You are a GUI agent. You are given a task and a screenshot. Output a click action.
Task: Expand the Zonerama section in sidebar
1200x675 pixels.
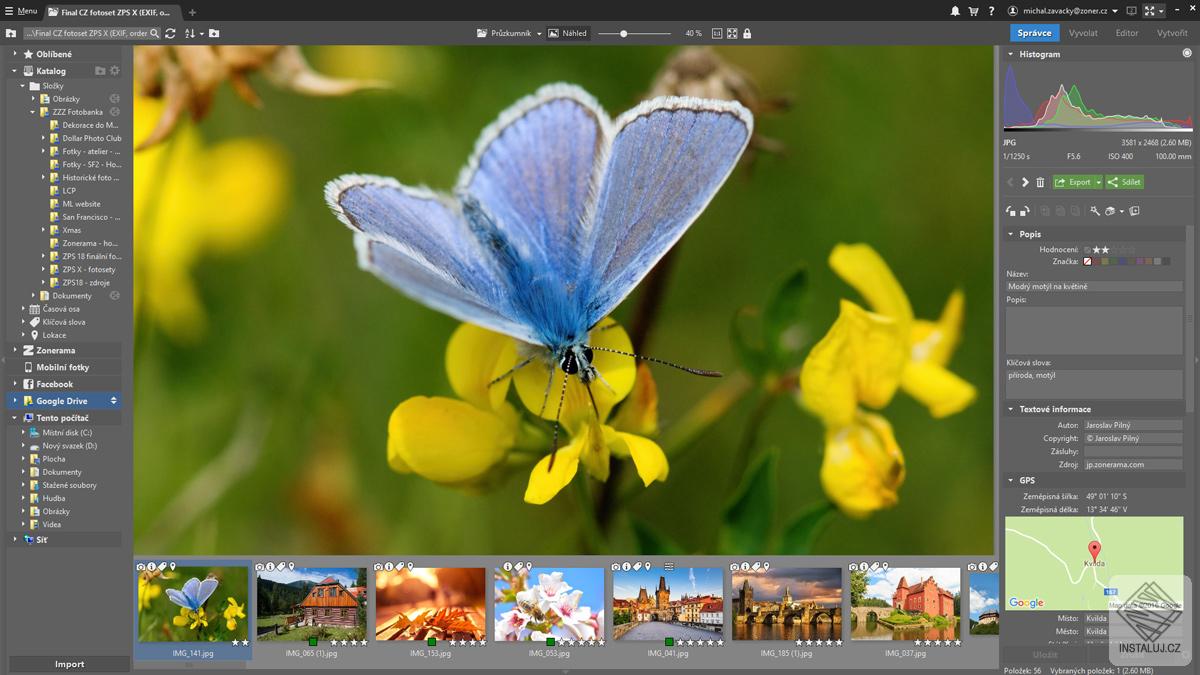15,351
